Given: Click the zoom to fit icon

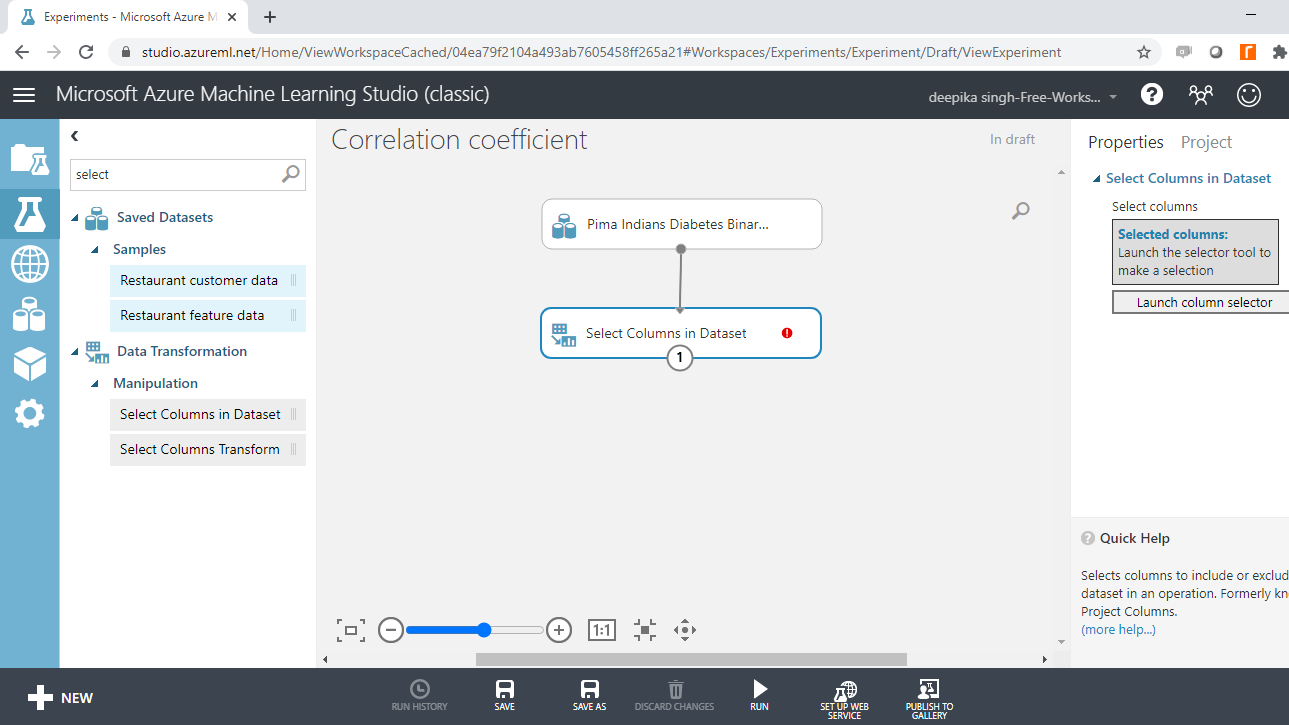Looking at the screenshot, I should click(x=351, y=630).
